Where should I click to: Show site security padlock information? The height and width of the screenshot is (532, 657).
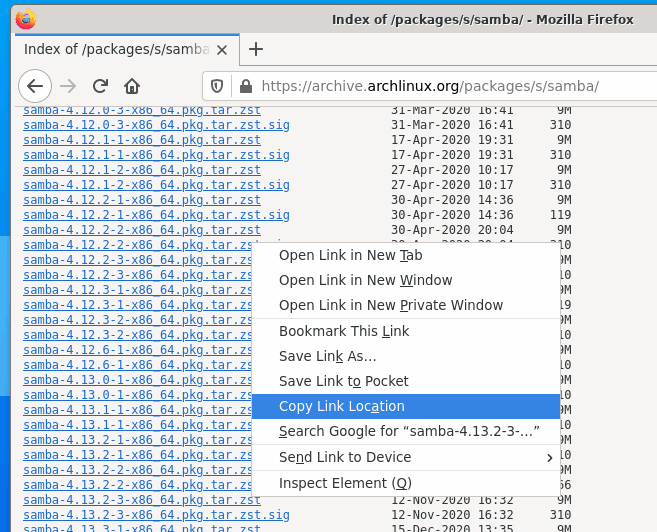tap(246, 86)
